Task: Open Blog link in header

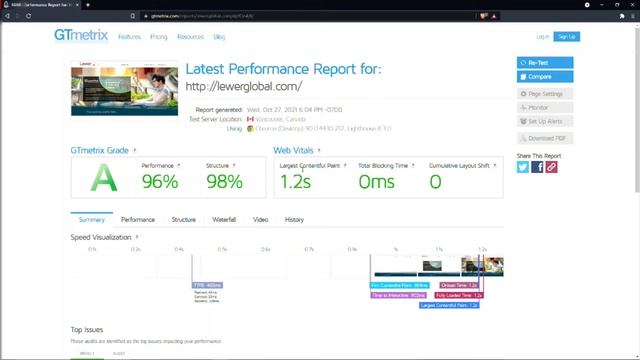Action: point(219,37)
